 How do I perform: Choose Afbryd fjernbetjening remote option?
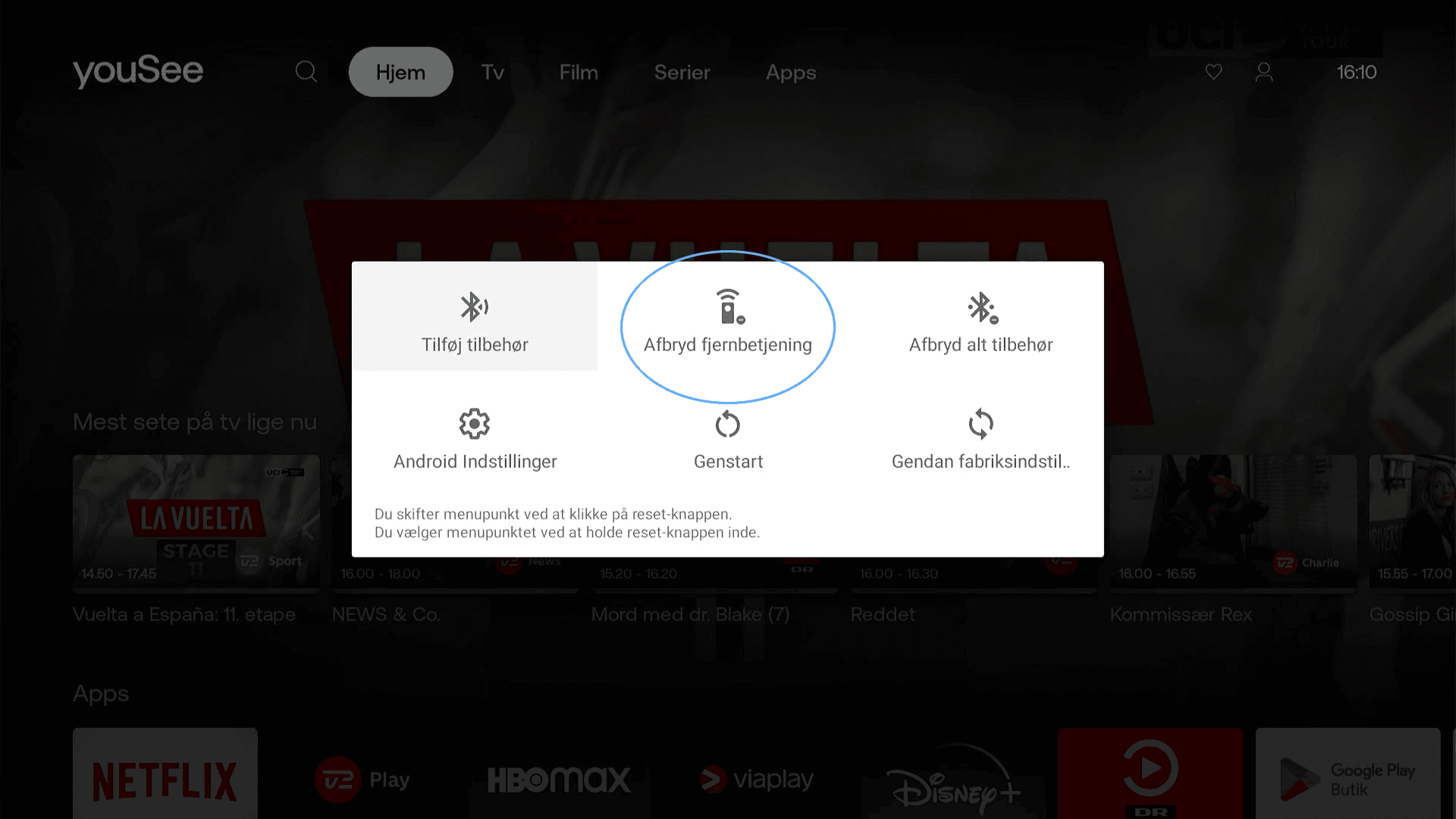(x=727, y=323)
